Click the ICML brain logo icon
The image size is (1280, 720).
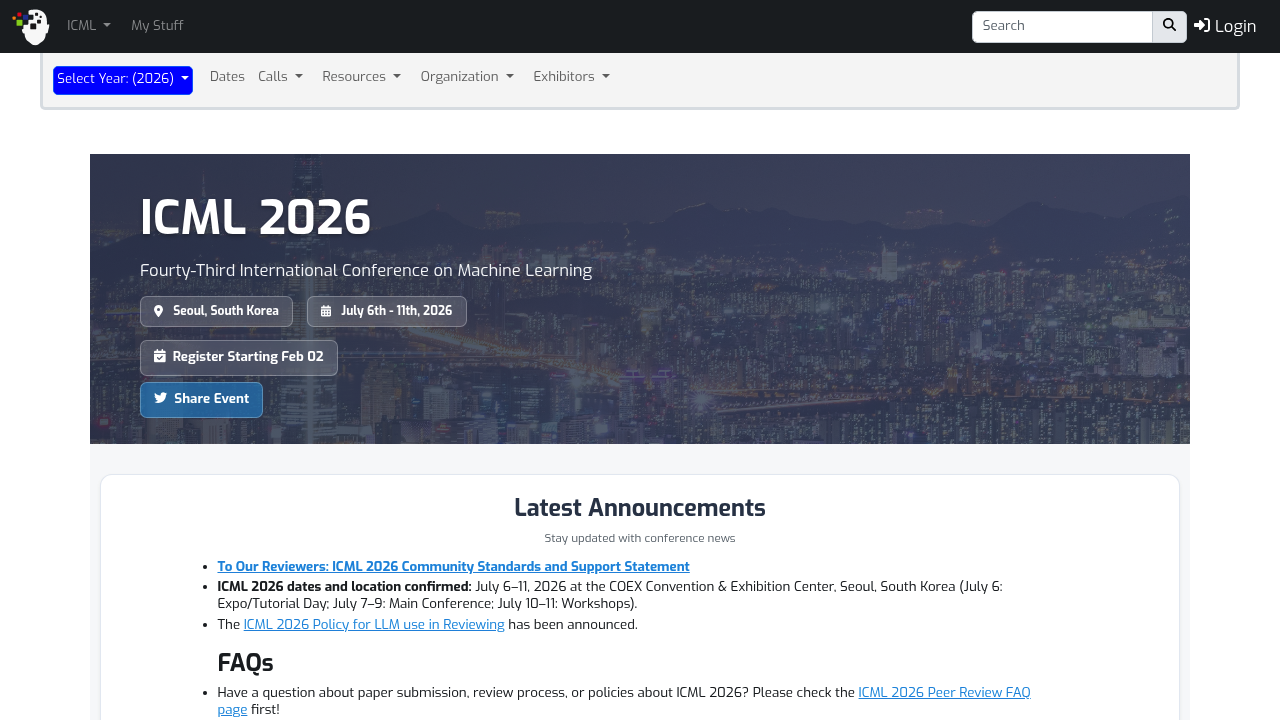(x=31, y=27)
